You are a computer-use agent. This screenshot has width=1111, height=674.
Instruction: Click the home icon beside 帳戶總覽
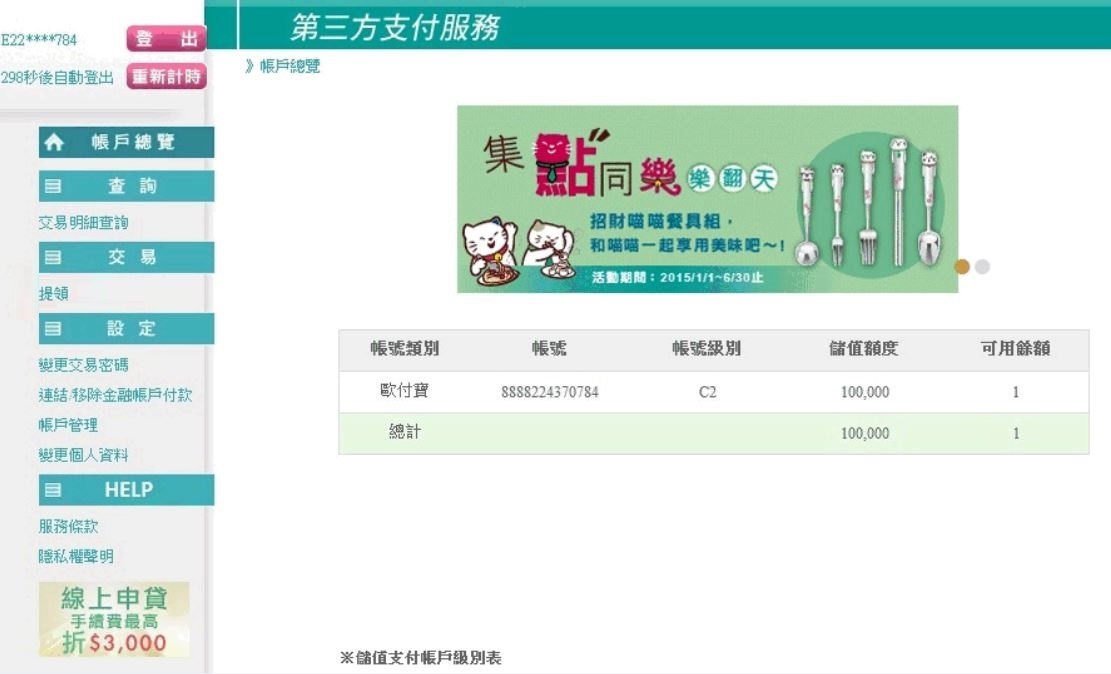(54, 143)
